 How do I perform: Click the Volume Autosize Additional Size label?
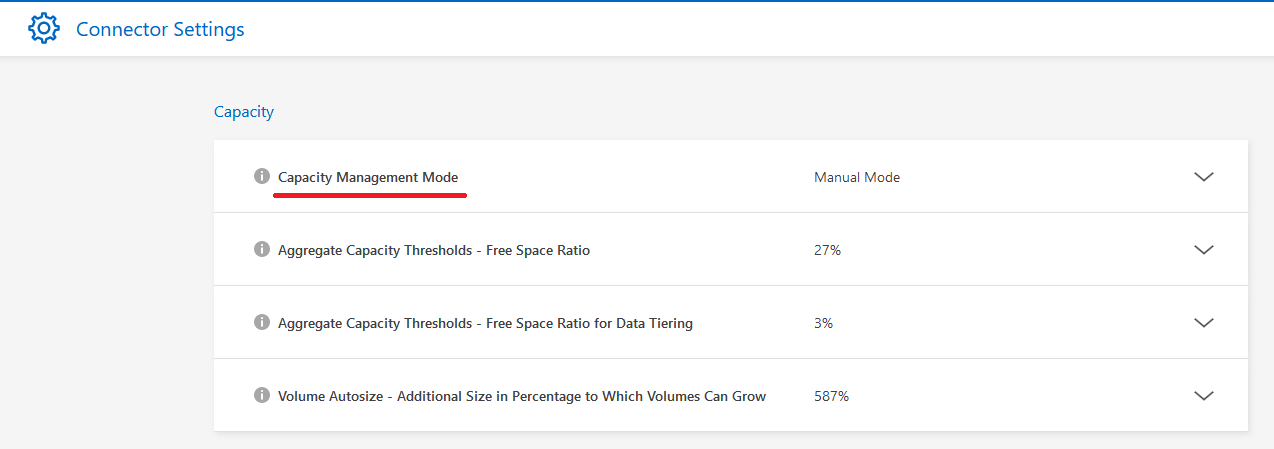tap(522, 396)
